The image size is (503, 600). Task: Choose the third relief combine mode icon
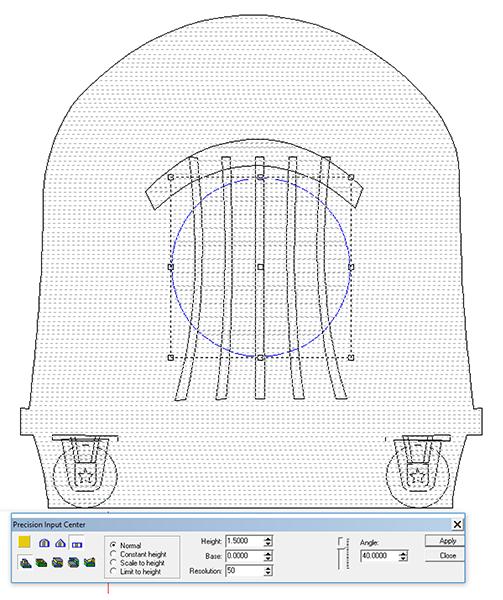[x=57, y=562]
